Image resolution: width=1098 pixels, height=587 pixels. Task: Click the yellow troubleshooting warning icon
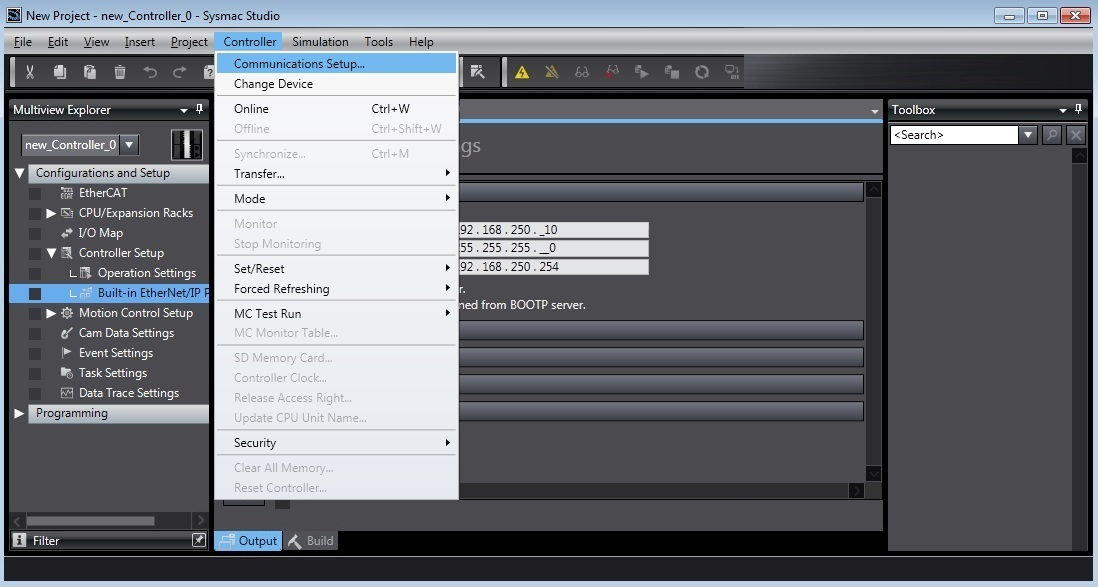tap(522, 71)
